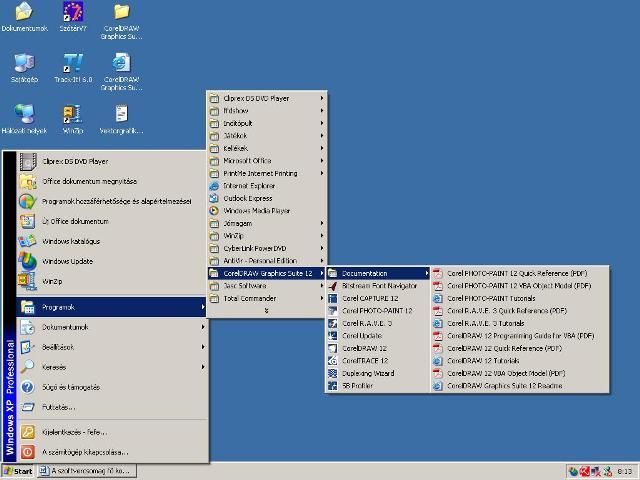Click the Start button on the taskbar
640x480 pixels.
18,471
